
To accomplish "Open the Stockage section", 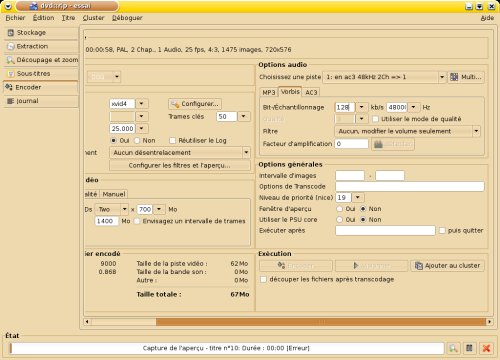I will 41,33.
